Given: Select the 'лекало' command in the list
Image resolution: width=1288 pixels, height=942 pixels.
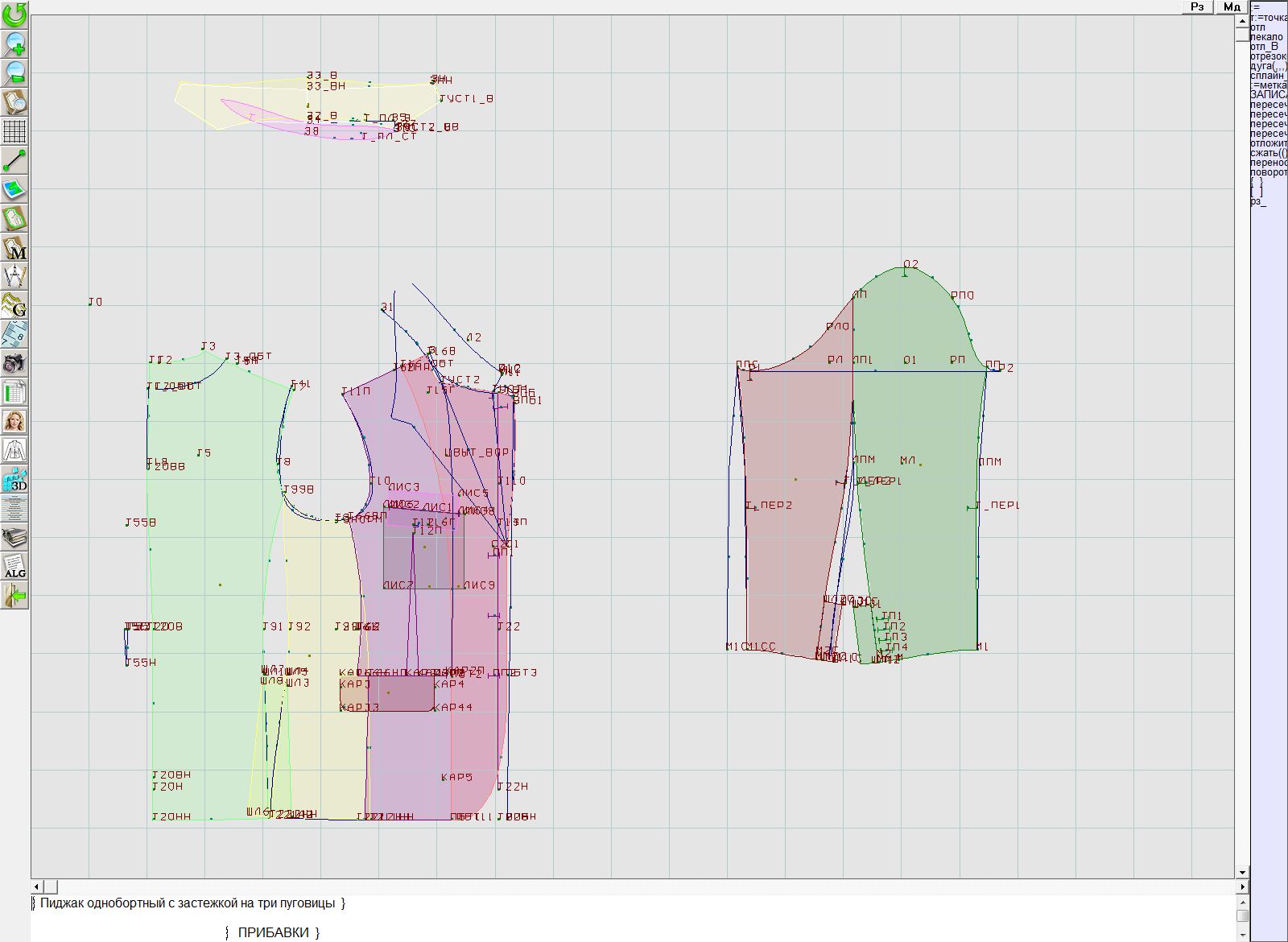Looking at the screenshot, I should [1266, 37].
